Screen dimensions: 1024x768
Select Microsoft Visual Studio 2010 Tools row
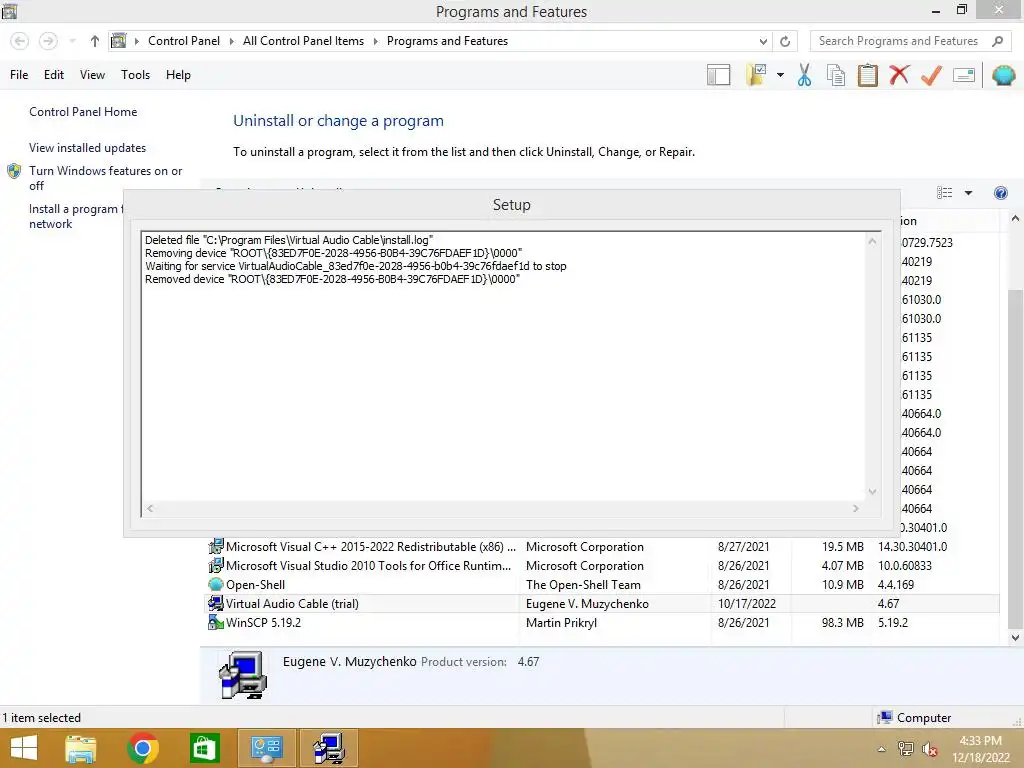pyautogui.click(x=600, y=566)
